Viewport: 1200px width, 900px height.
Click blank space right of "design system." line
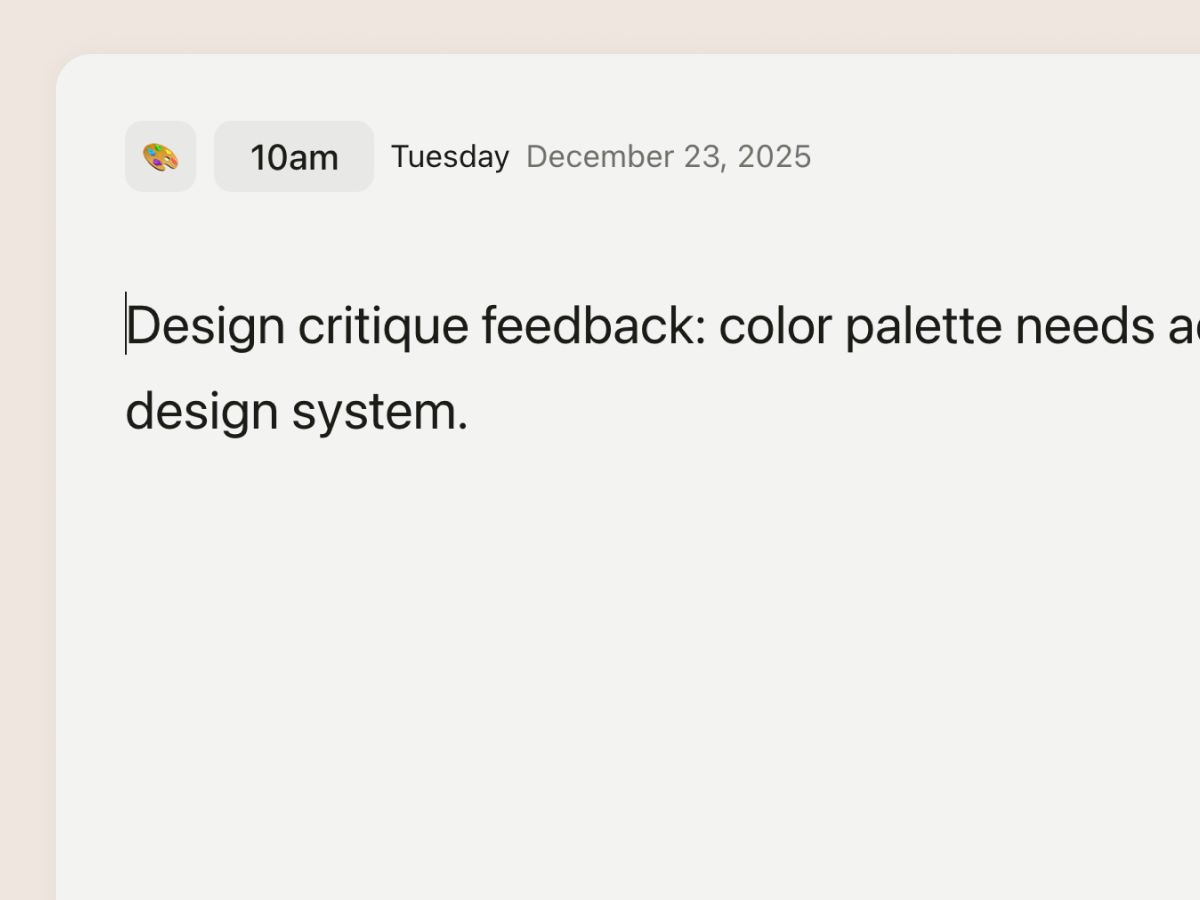[x=800, y=412]
